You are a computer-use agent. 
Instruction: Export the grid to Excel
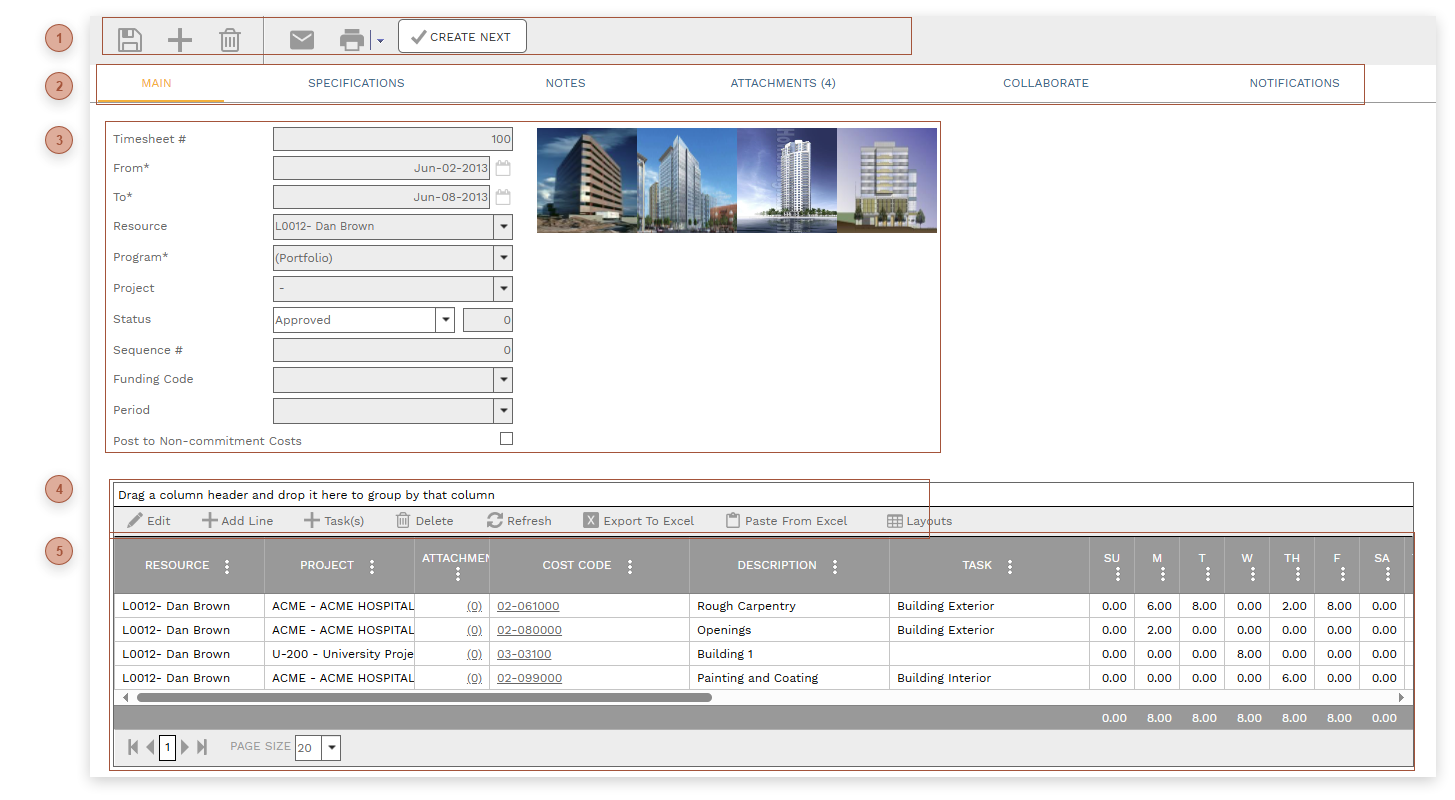coord(640,520)
